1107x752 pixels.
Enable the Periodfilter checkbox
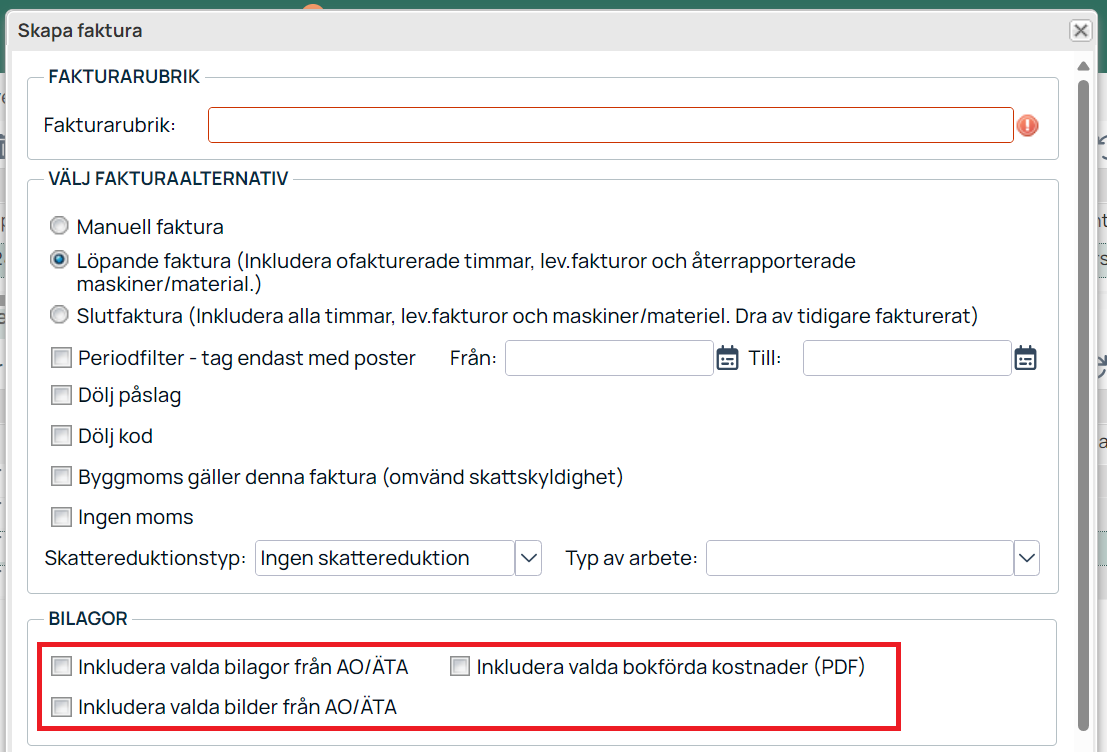click(x=62, y=358)
